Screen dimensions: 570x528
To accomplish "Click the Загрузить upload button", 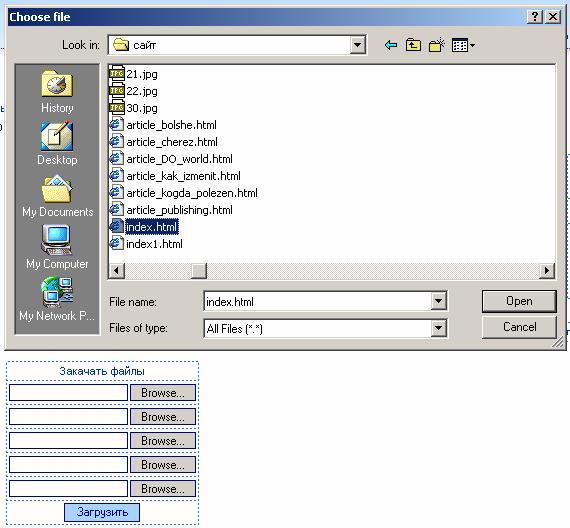I will pos(102,512).
